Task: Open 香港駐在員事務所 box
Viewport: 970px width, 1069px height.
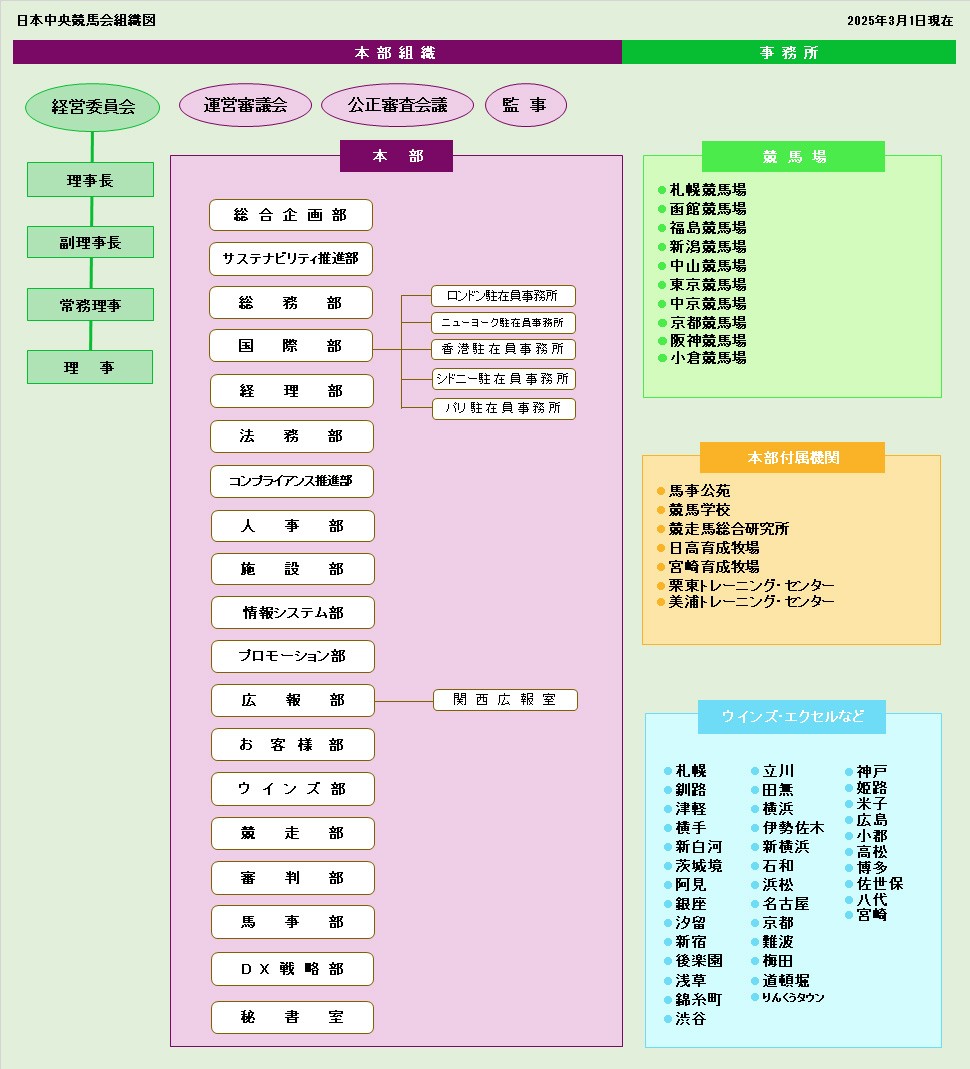Action: (503, 349)
